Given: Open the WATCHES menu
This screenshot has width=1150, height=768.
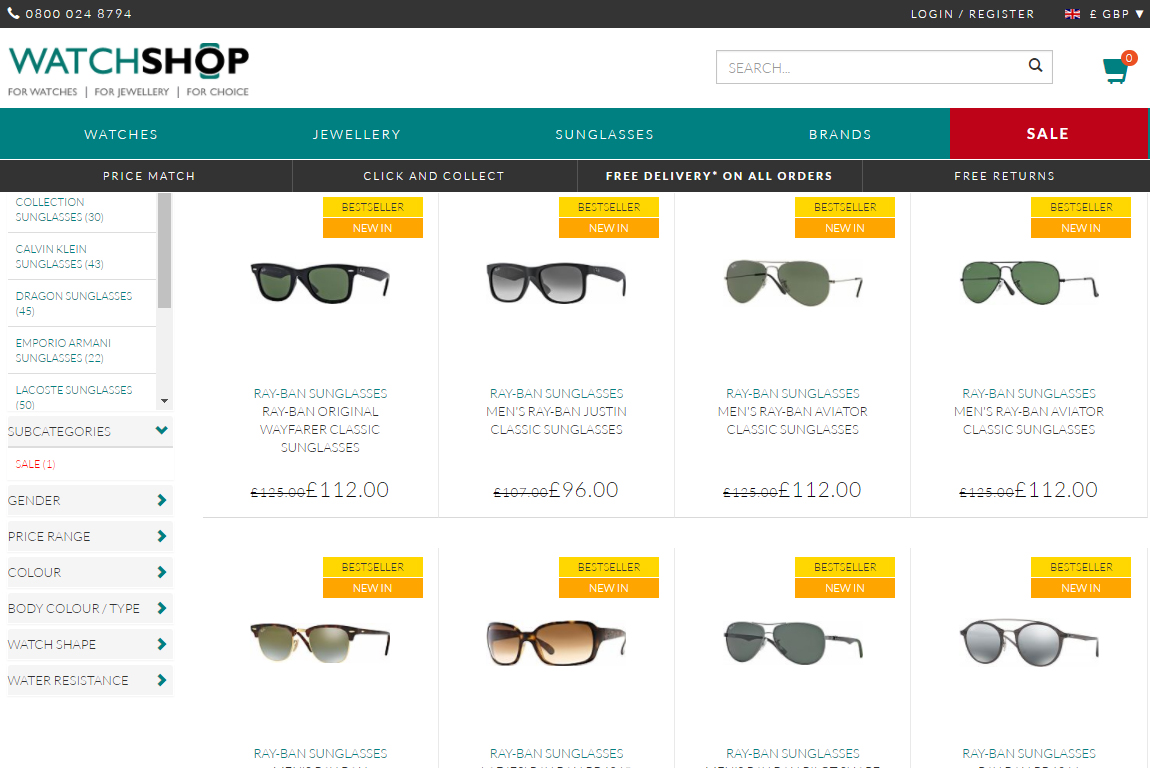Looking at the screenshot, I should point(120,133).
